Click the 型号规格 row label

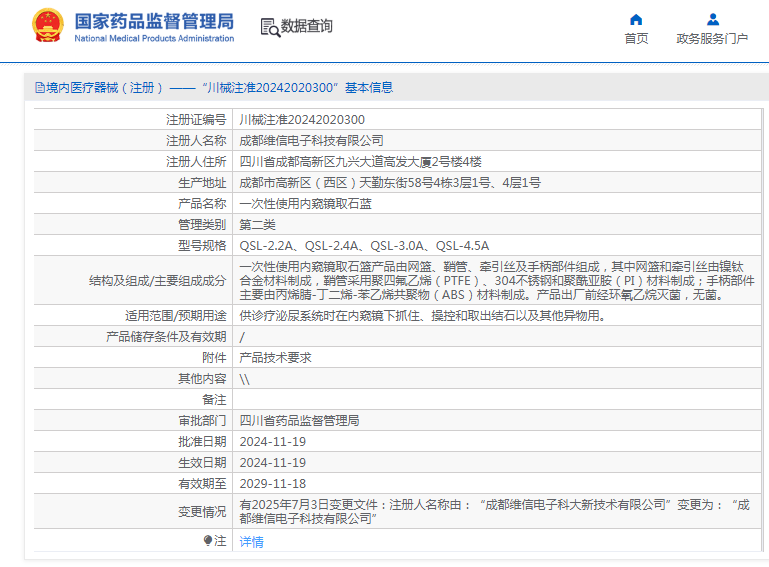tap(202, 246)
